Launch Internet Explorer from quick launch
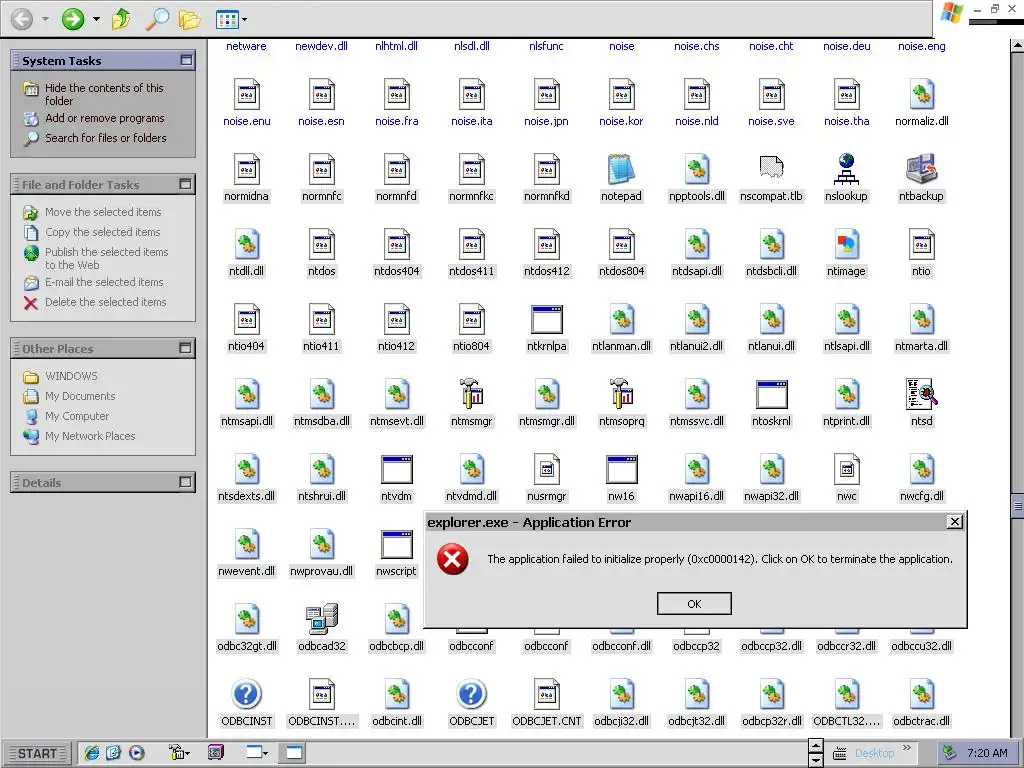 coord(91,753)
